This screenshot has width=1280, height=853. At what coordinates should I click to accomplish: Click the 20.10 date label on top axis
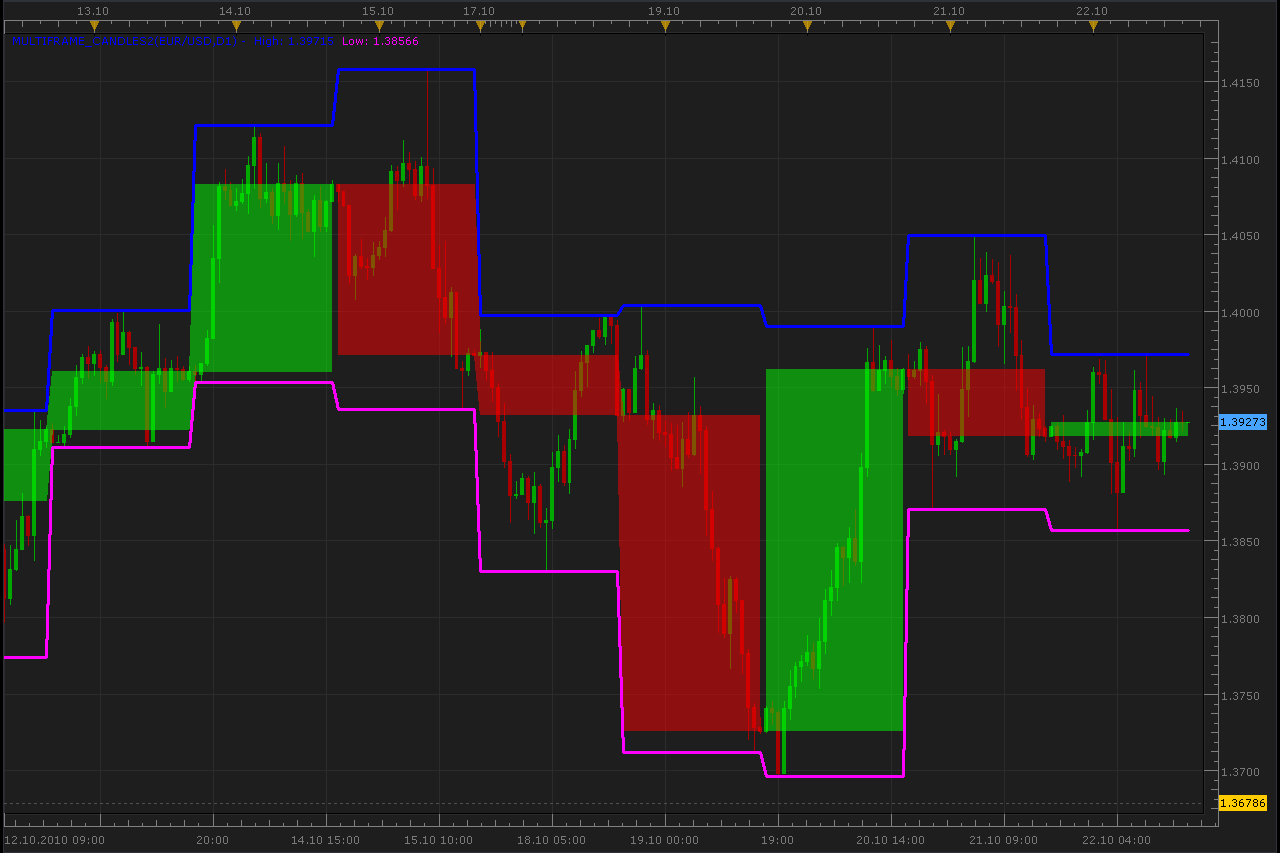click(x=806, y=11)
